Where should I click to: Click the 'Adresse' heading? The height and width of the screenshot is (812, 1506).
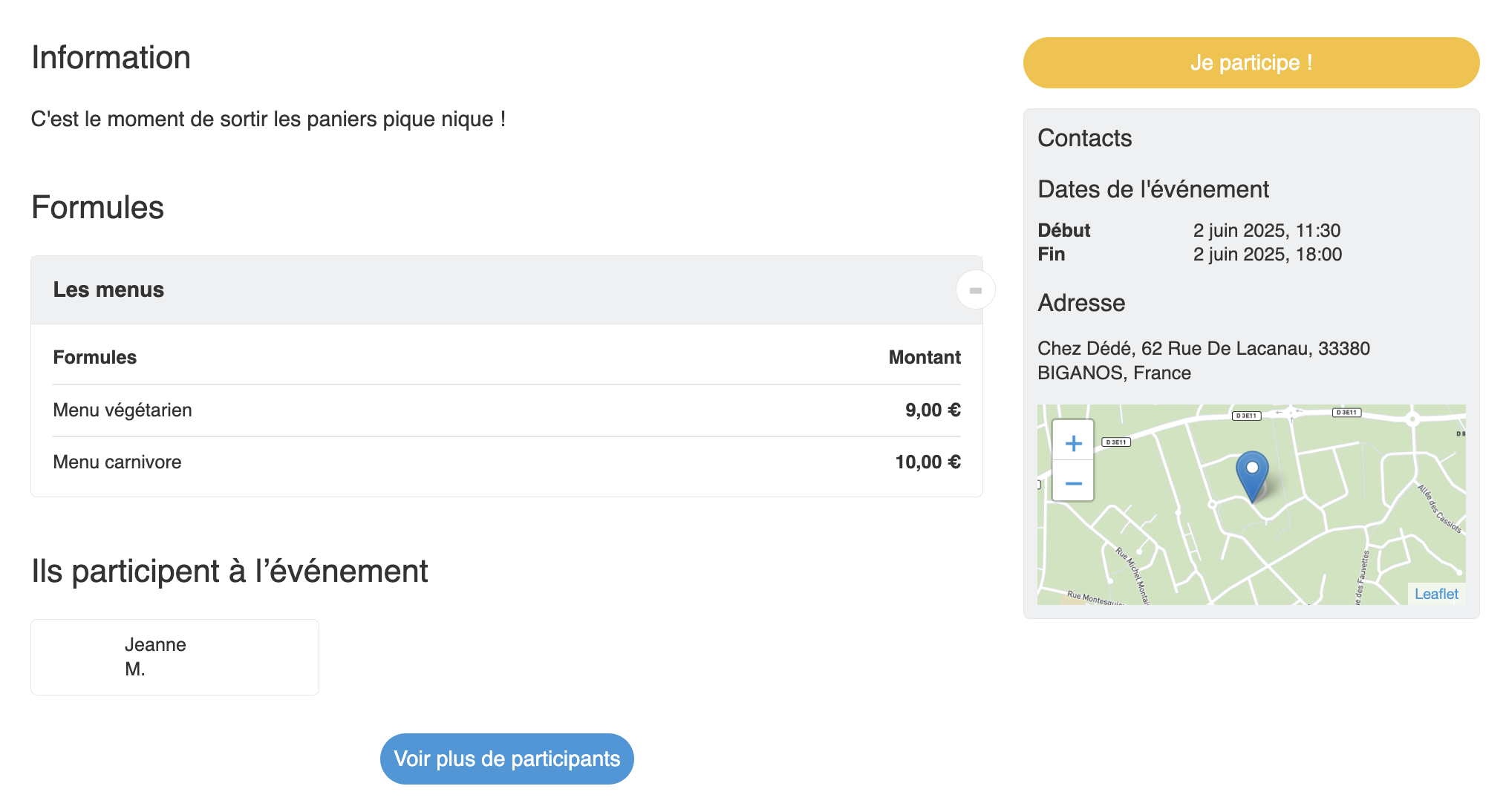tap(1081, 303)
